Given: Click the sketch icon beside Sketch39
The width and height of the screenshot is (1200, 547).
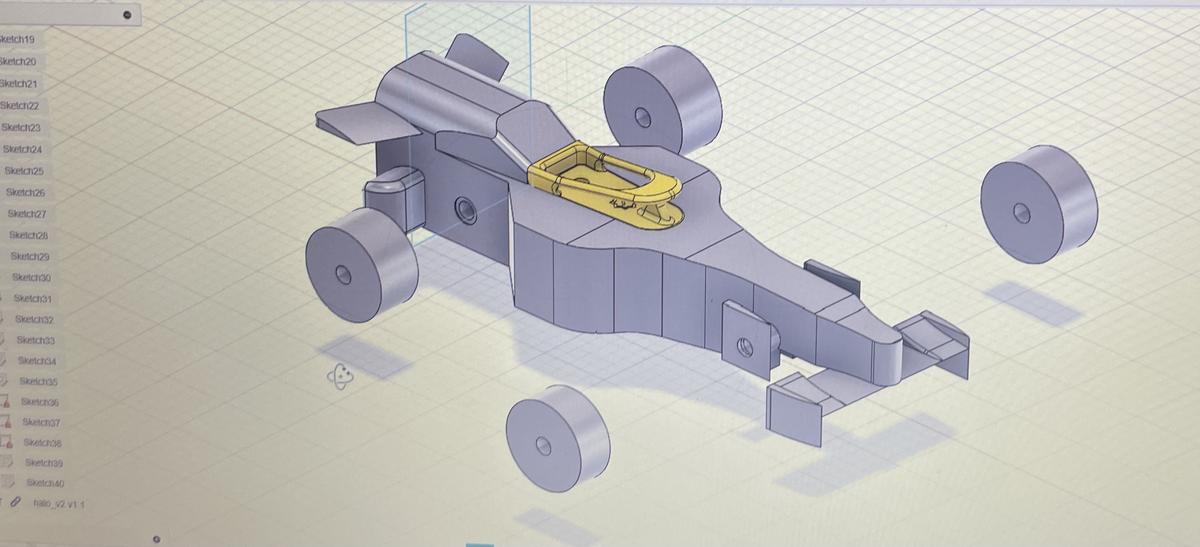Looking at the screenshot, I should [x=7, y=462].
